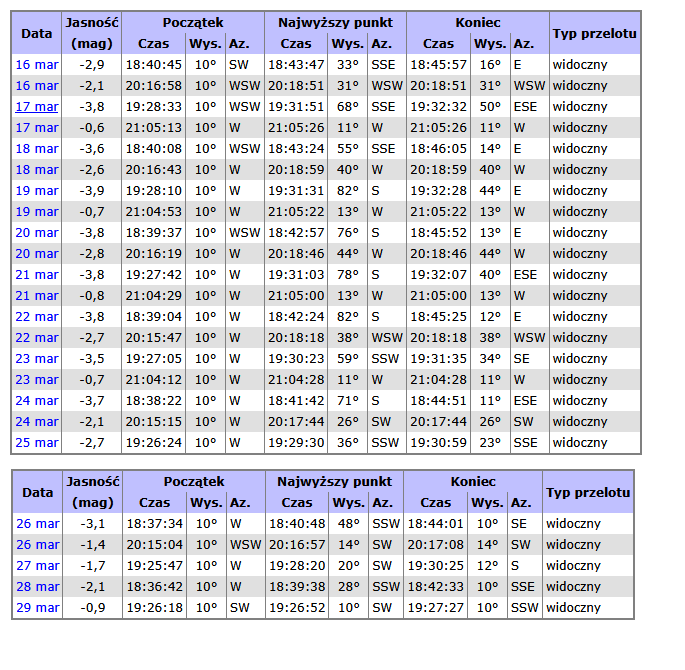Image resolution: width=685 pixels, height=670 pixels.
Task: Select the 59° altitude value
Action: click(x=347, y=358)
